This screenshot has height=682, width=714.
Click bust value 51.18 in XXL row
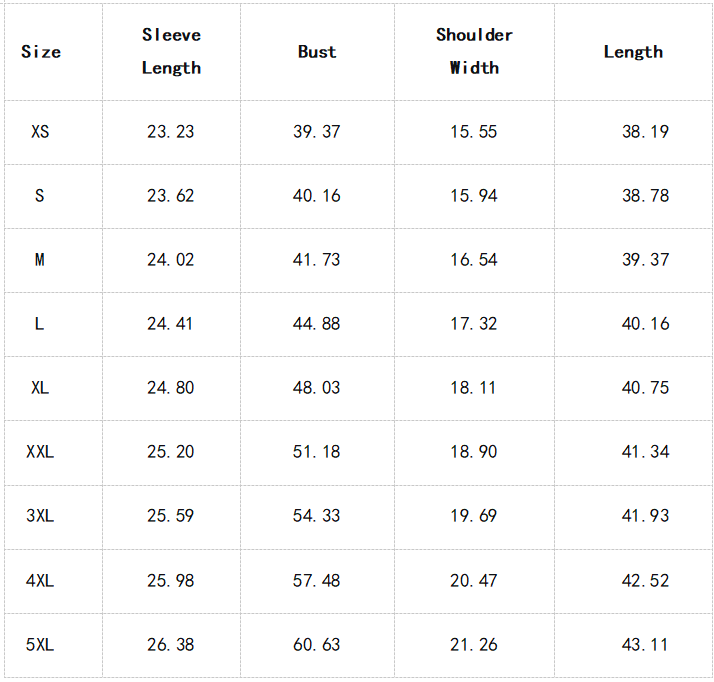pyautogui.click(x=317, y=452)
